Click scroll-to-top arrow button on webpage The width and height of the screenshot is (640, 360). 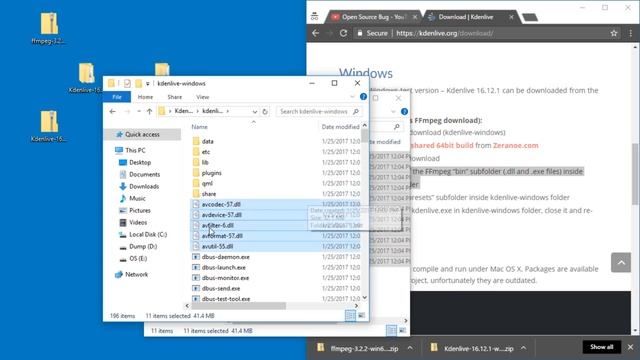coord(621,262)
